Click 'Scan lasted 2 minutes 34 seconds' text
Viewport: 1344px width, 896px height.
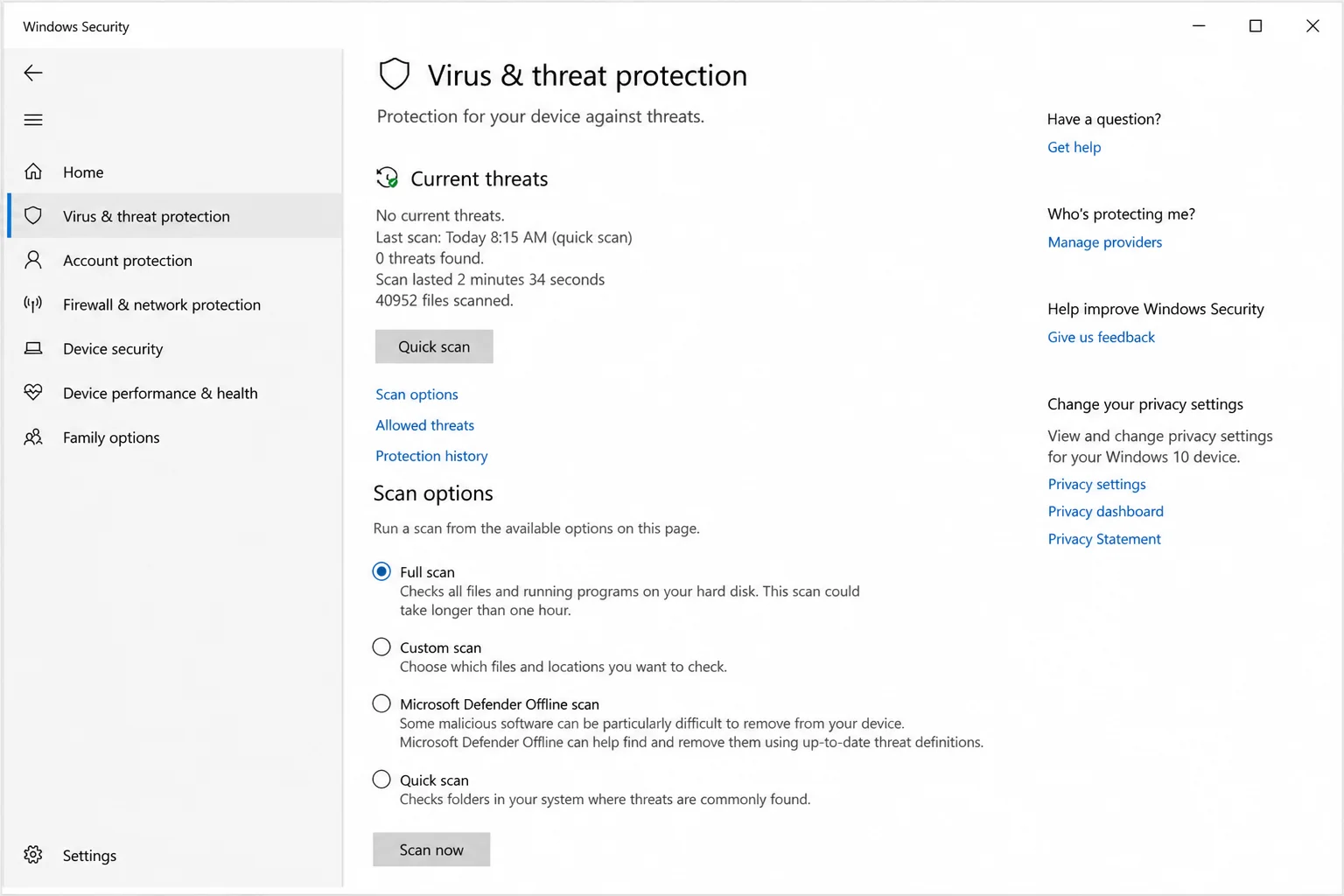click(x=490, y=279)
